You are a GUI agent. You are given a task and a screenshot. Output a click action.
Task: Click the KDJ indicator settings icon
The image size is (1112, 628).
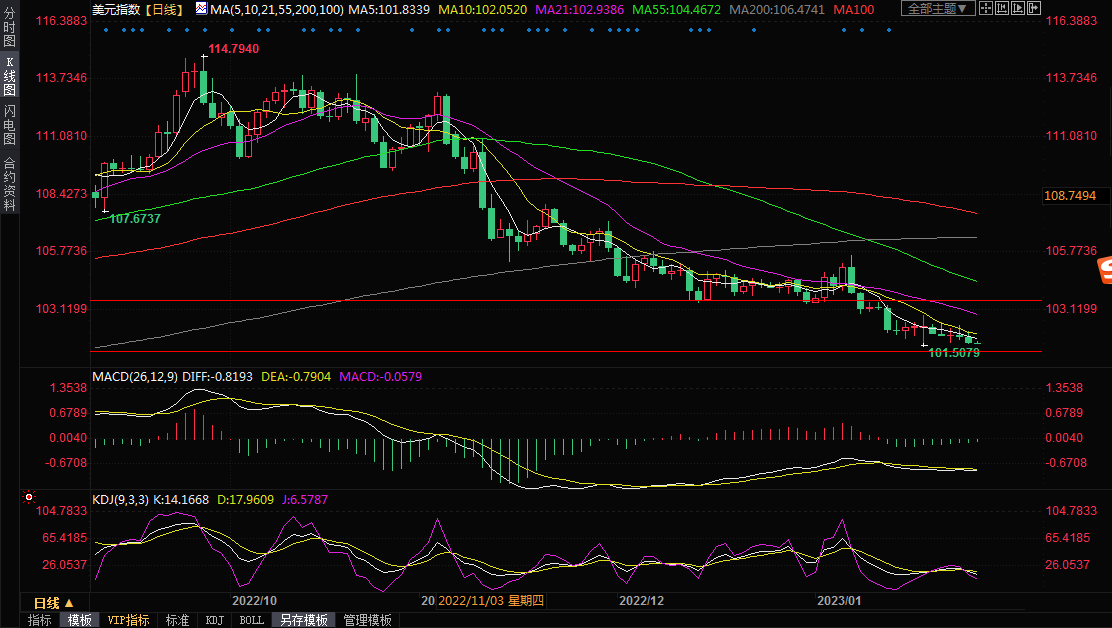29,497
